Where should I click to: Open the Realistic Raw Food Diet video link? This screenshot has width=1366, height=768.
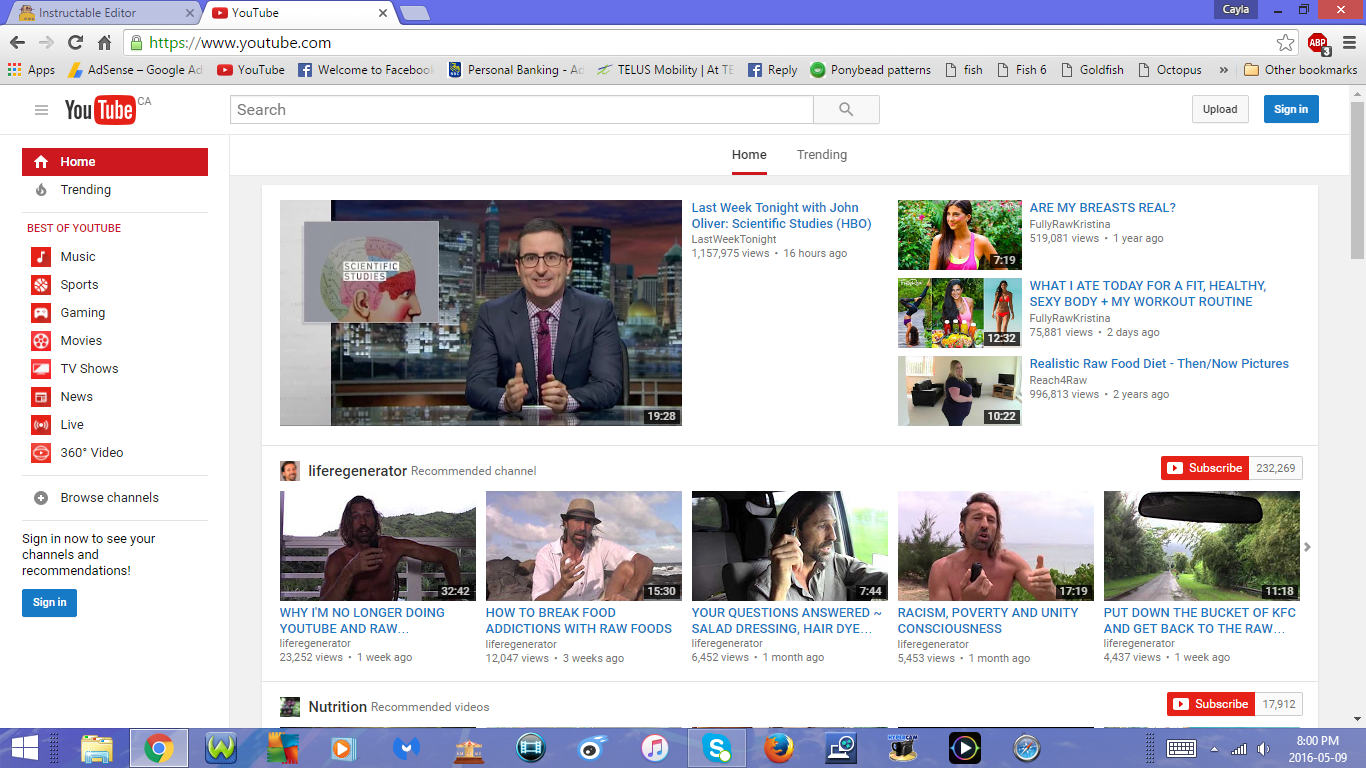pos(1159,364)
